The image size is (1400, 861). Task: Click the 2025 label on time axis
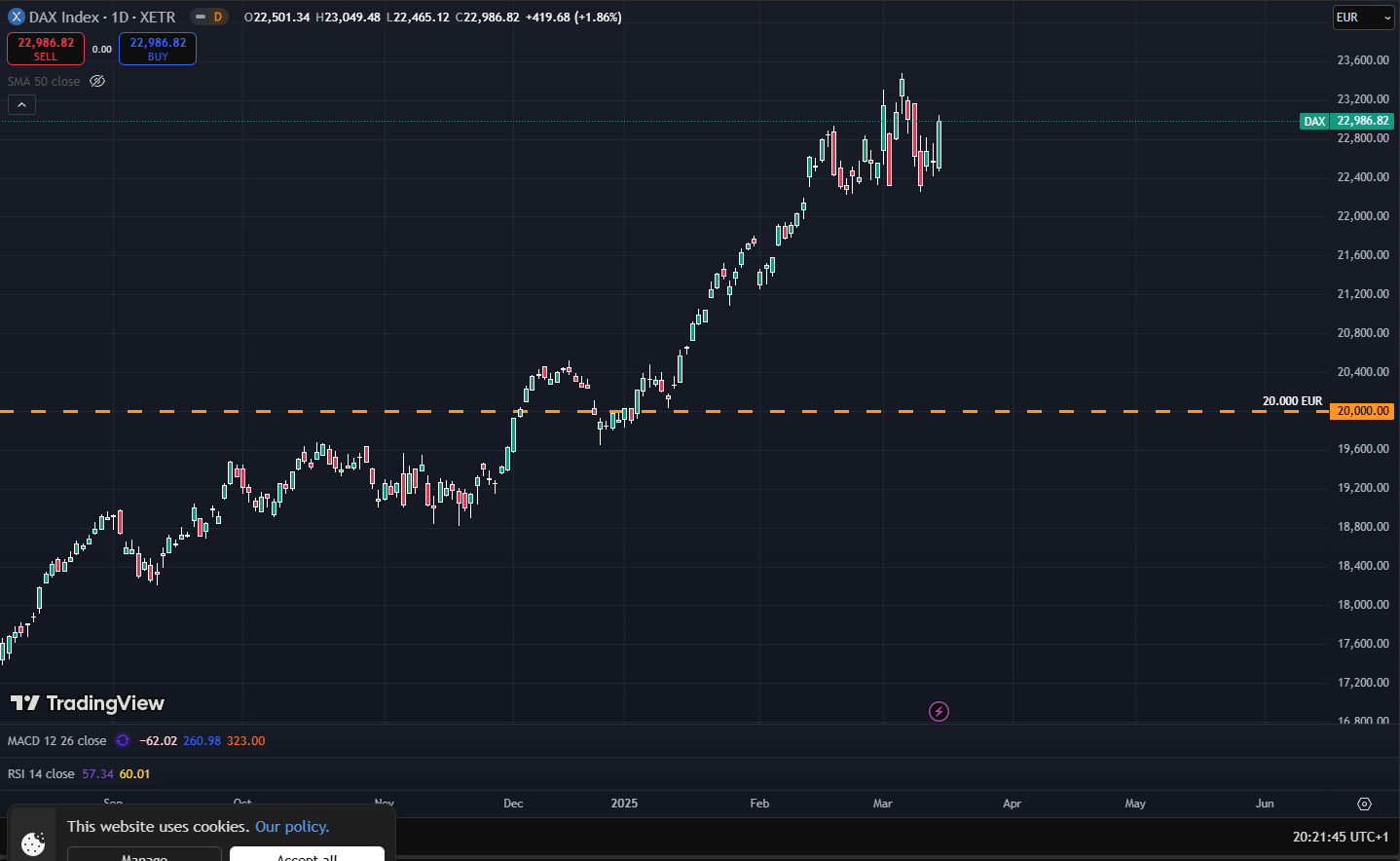(x=624, y=804)
